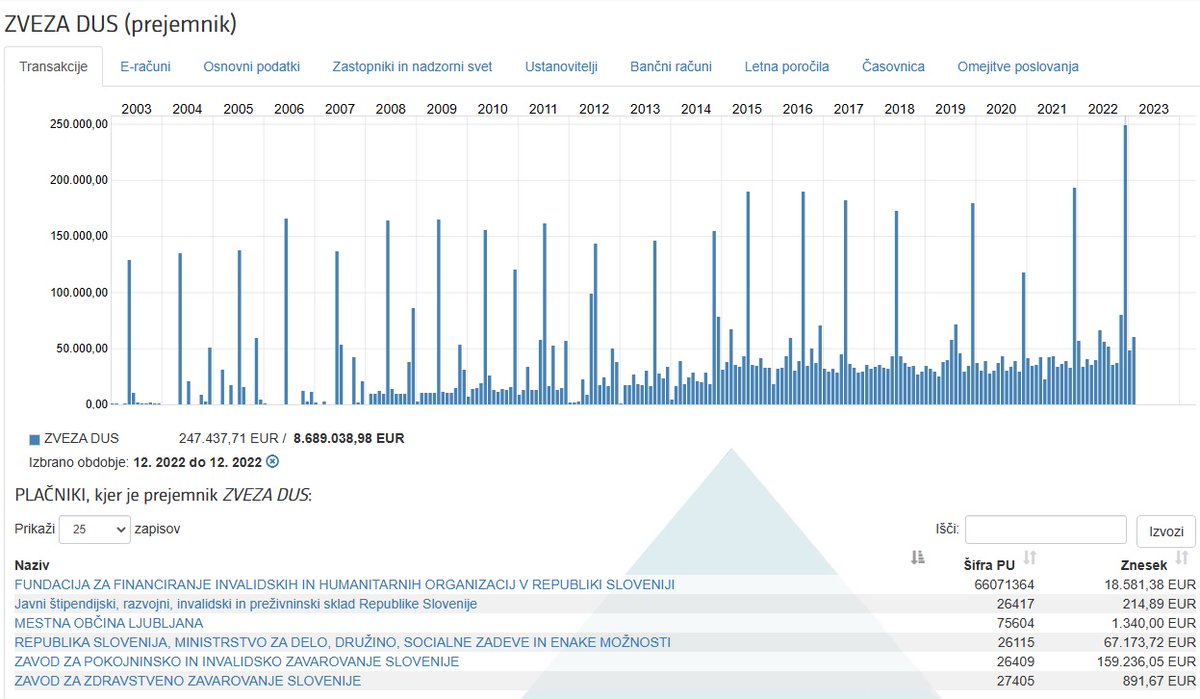The image size is (1200, 699).
Task: Clear the selected period filter icon
Action: [x=272, y=462]
